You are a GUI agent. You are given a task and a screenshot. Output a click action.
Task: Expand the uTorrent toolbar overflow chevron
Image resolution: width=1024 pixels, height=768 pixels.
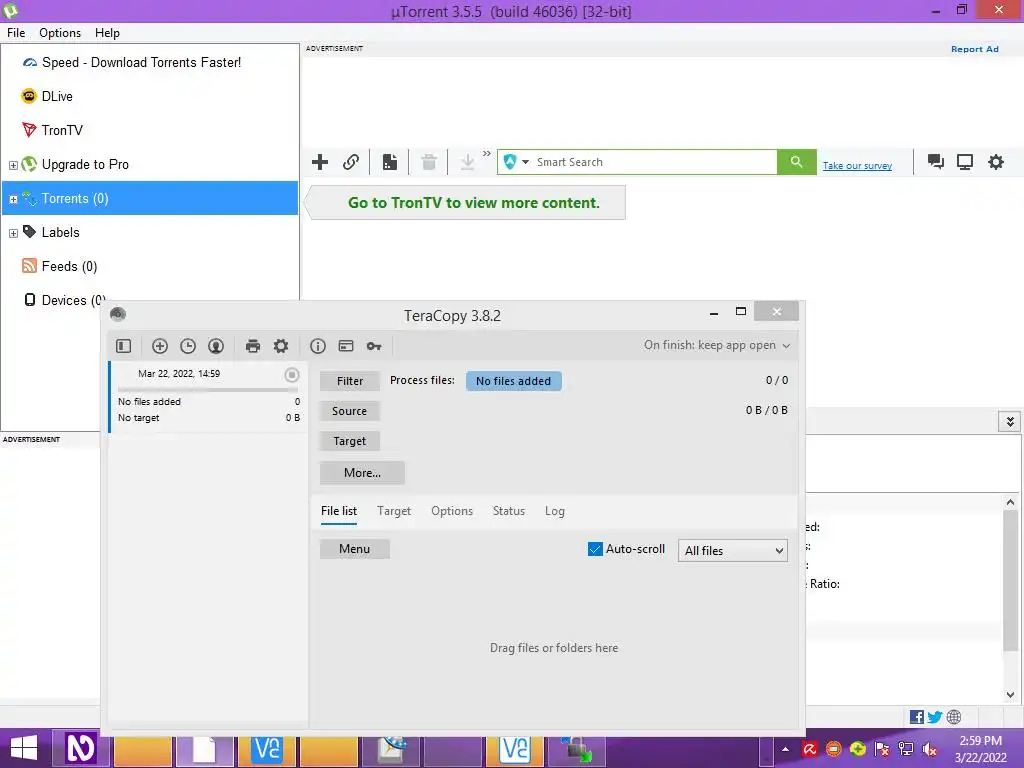tap(487, 153)
